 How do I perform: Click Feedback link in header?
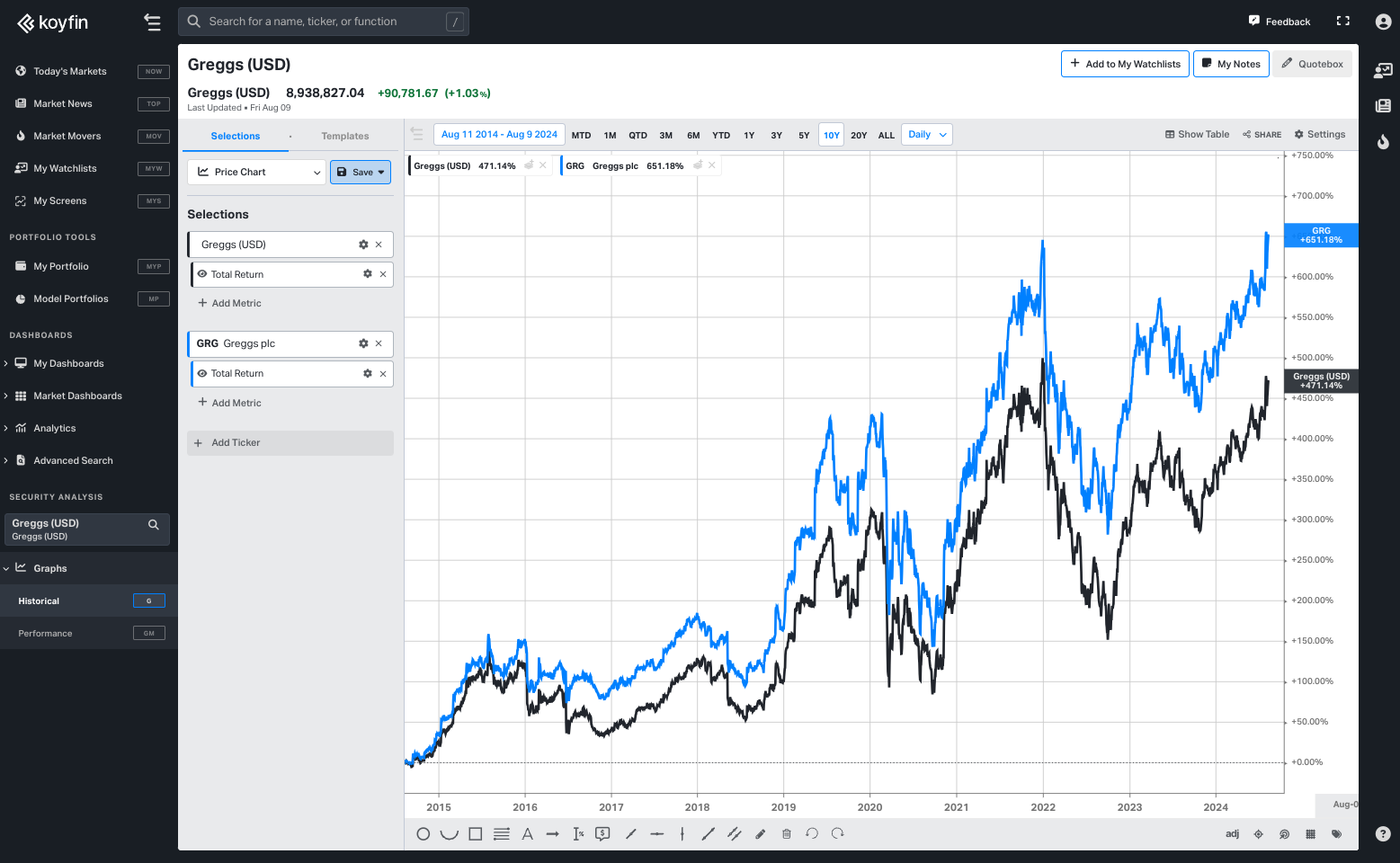click(x=1280, y=22)
